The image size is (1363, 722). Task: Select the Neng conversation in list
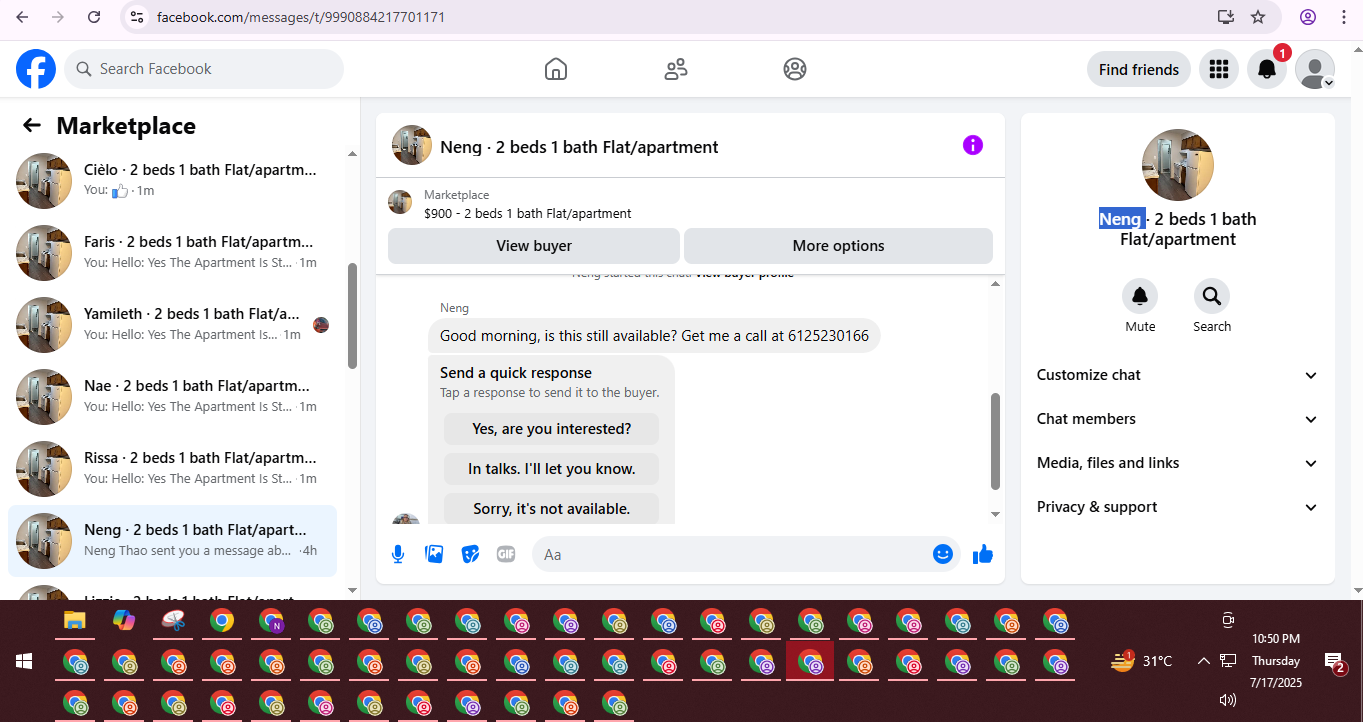click(172, 541)
